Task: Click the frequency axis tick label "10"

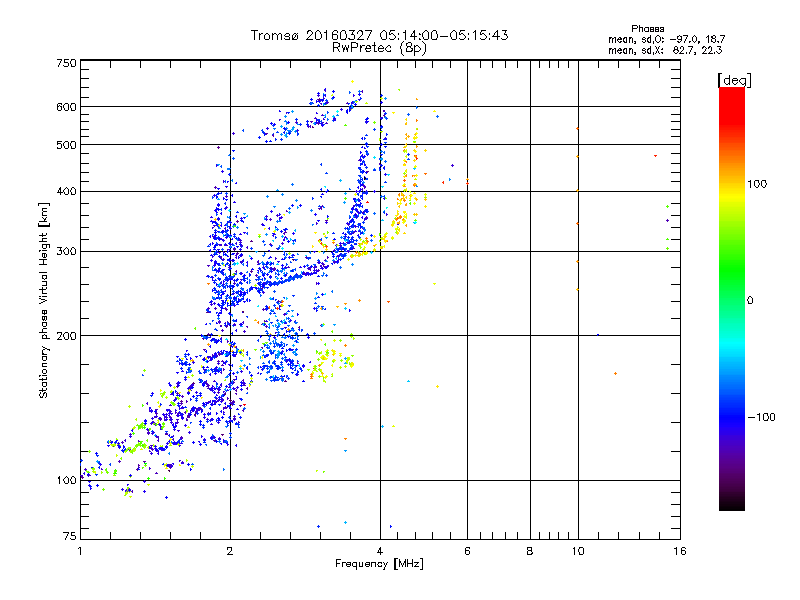Action: pyautogui.click(x=578, y=551)
